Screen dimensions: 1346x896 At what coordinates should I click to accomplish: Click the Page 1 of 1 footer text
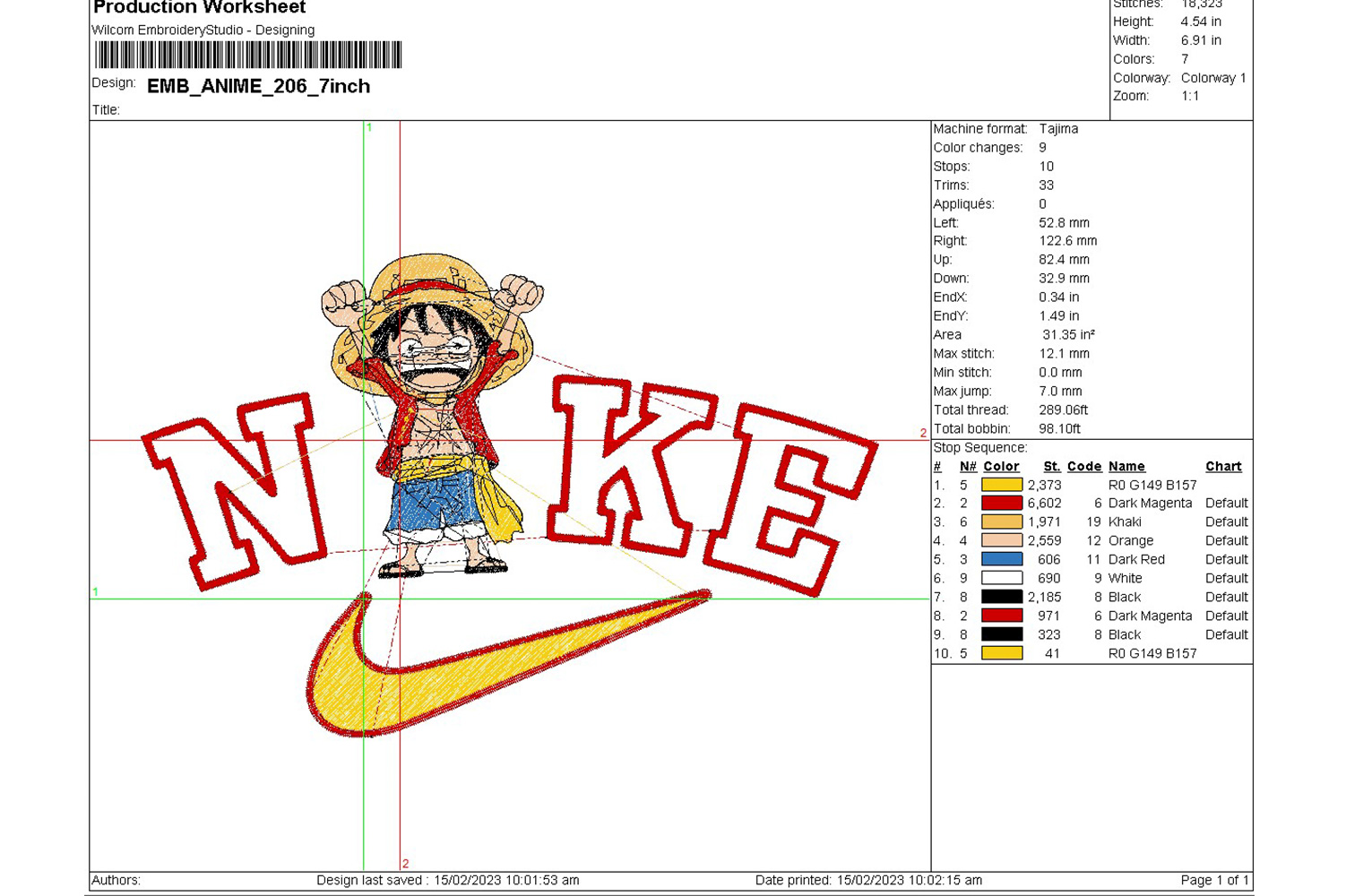[x=1213, y=881]
